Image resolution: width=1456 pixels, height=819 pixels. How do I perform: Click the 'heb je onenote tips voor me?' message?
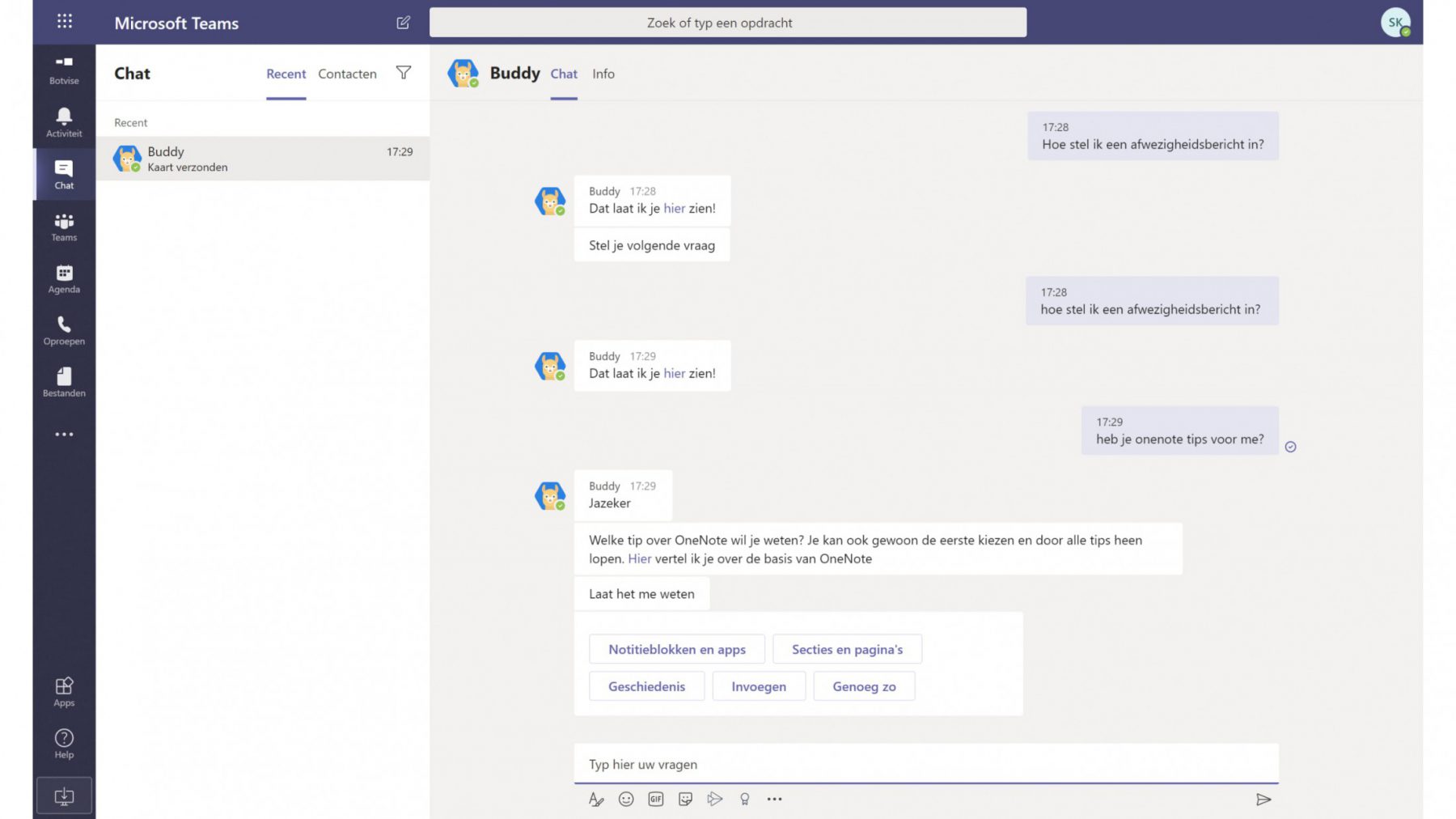pyautogui.click(x=1179, y=431)
